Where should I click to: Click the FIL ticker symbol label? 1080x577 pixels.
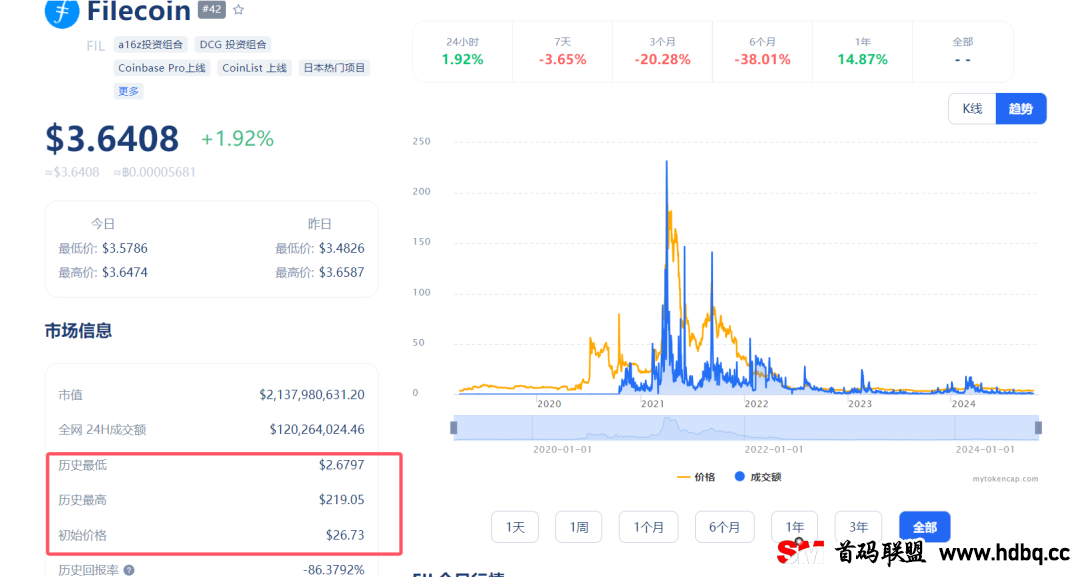(x=96, y=46)
